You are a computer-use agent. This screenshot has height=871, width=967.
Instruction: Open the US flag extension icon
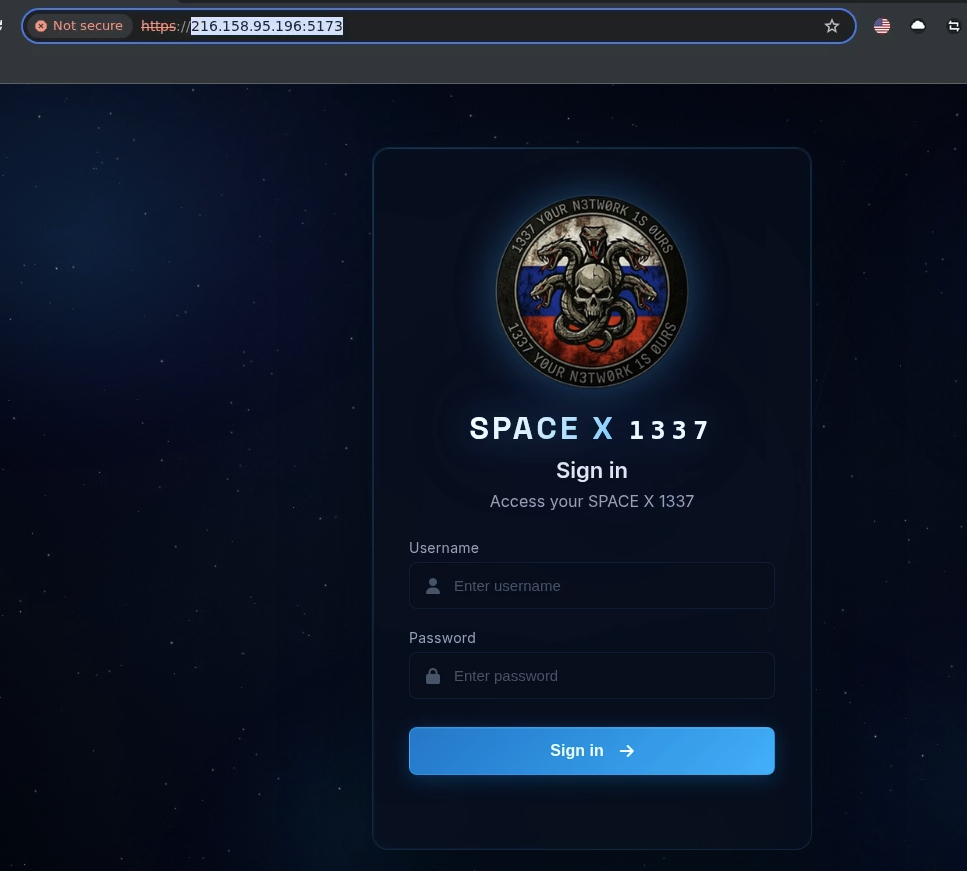[882, 26]
